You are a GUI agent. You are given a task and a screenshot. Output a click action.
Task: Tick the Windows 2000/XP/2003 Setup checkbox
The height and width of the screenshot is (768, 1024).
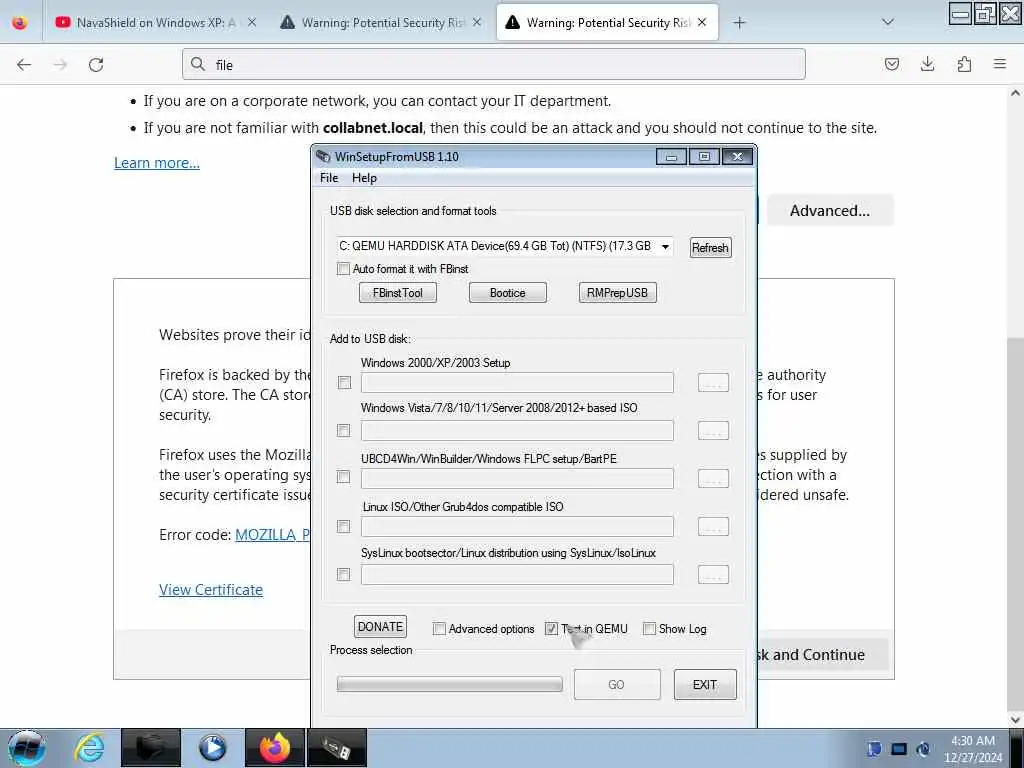point(344,383)
